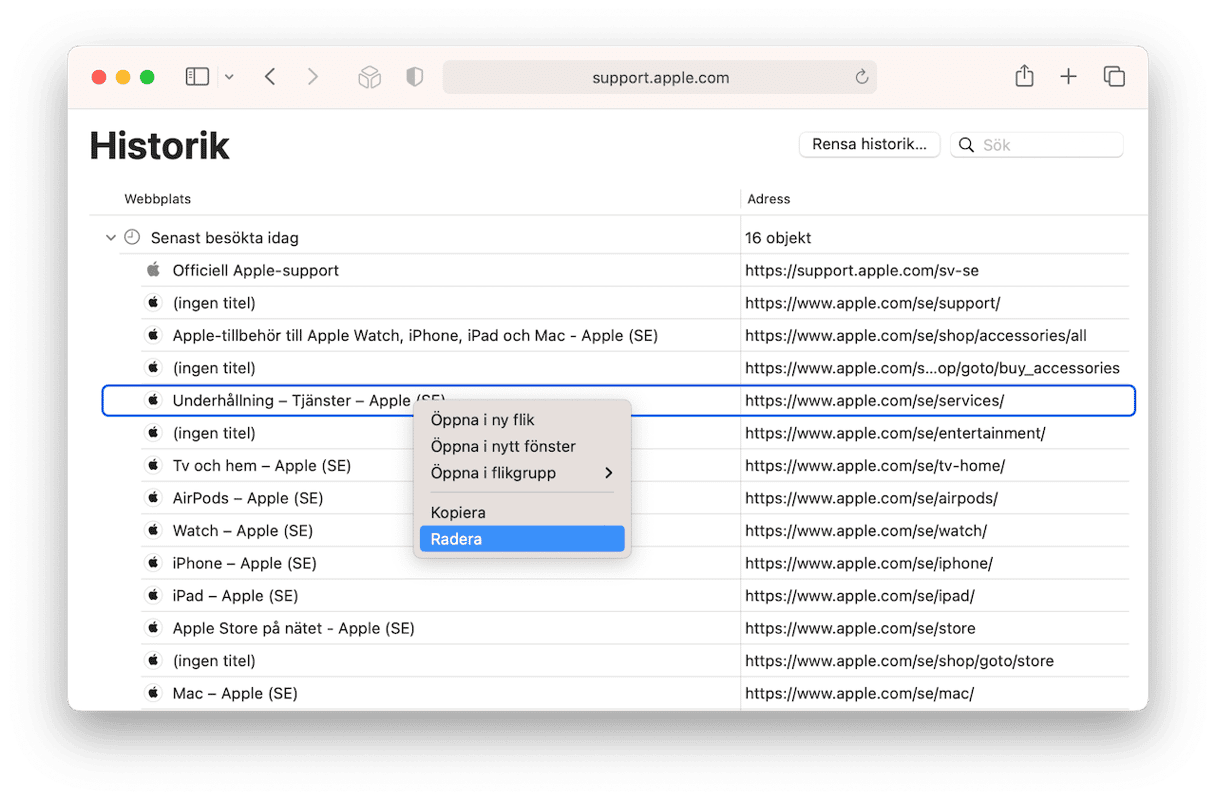Viewport: 1216px width, 800px height.
Task: Select the iPad – Apple (SE) row
Action: (635, 595)
